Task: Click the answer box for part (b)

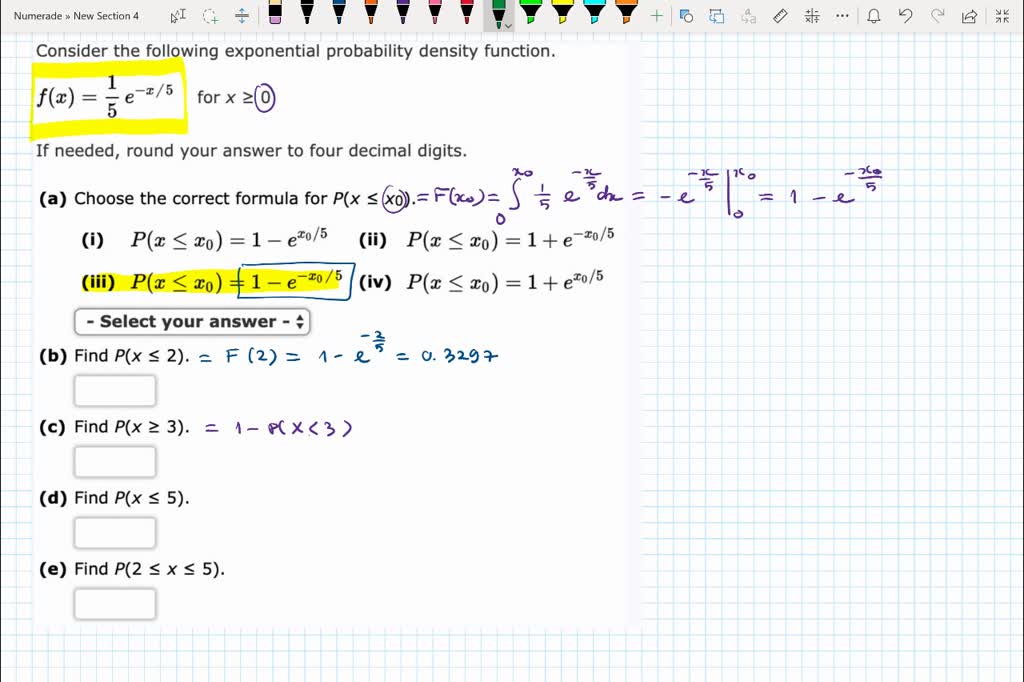Action: [x=114, y=390]
